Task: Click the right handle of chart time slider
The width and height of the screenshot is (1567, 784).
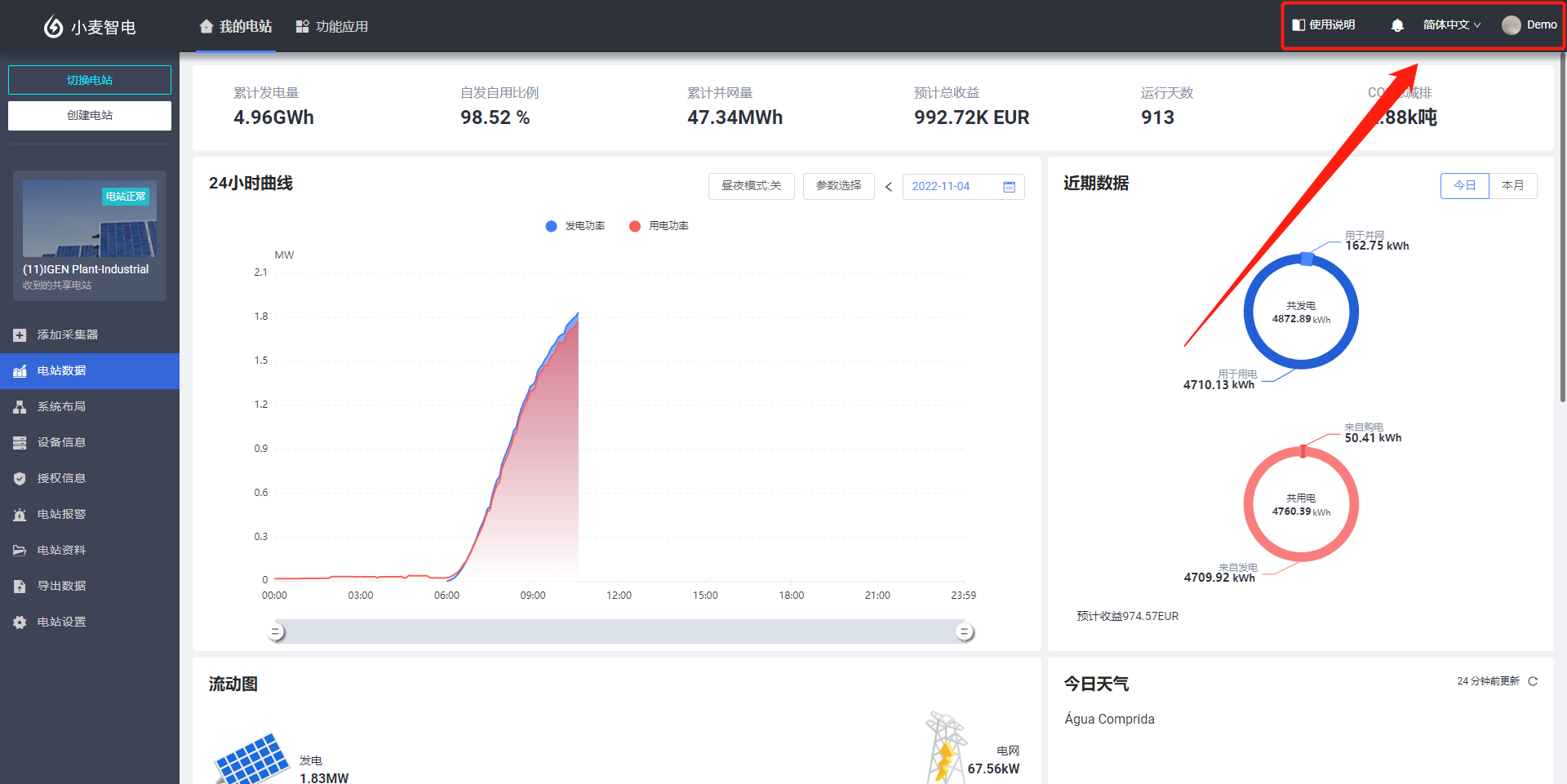Action: 965,632
